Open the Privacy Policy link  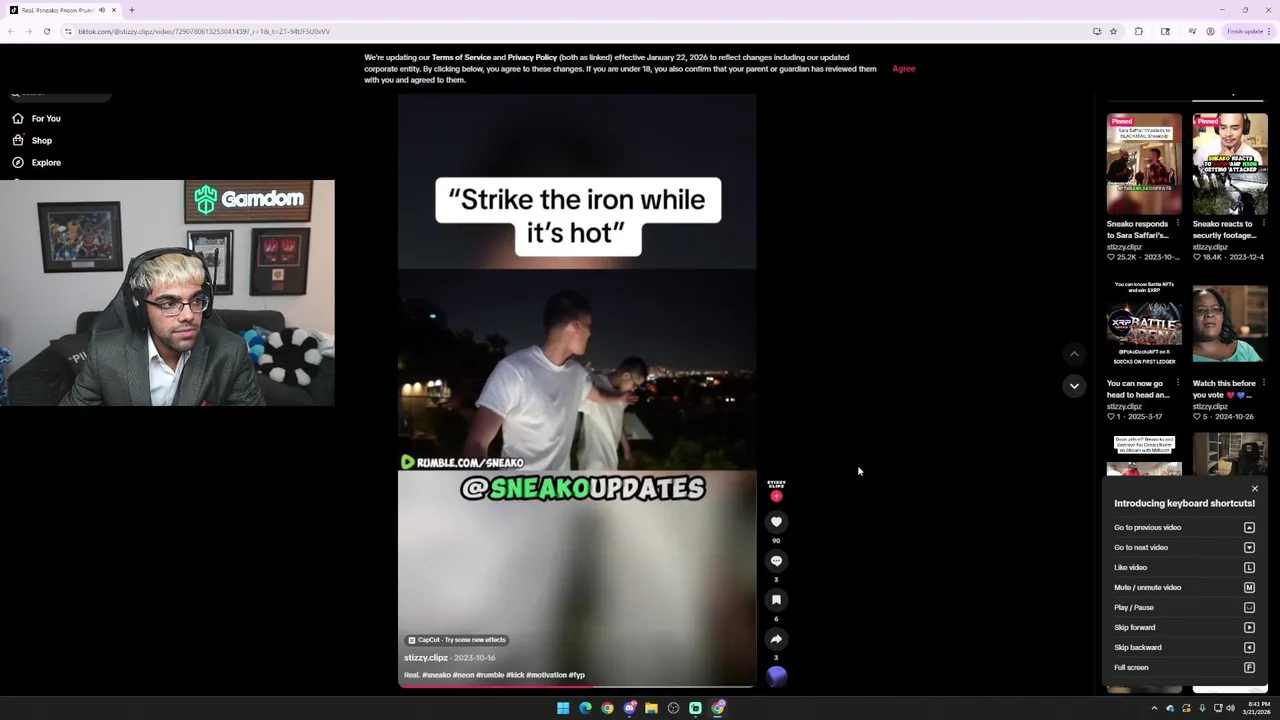(532, 57)
